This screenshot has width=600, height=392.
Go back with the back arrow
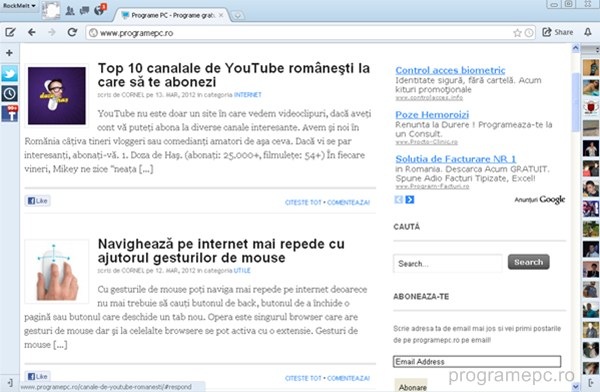pos(32,33)
